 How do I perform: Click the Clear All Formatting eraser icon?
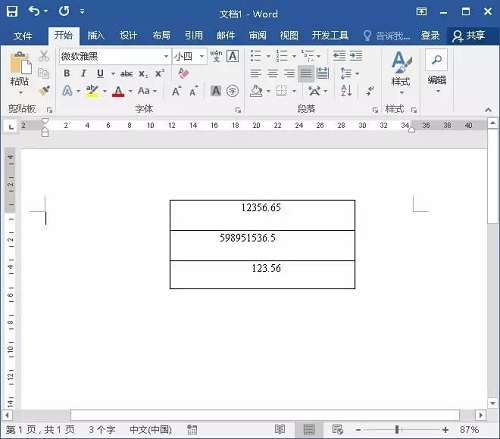184,73
